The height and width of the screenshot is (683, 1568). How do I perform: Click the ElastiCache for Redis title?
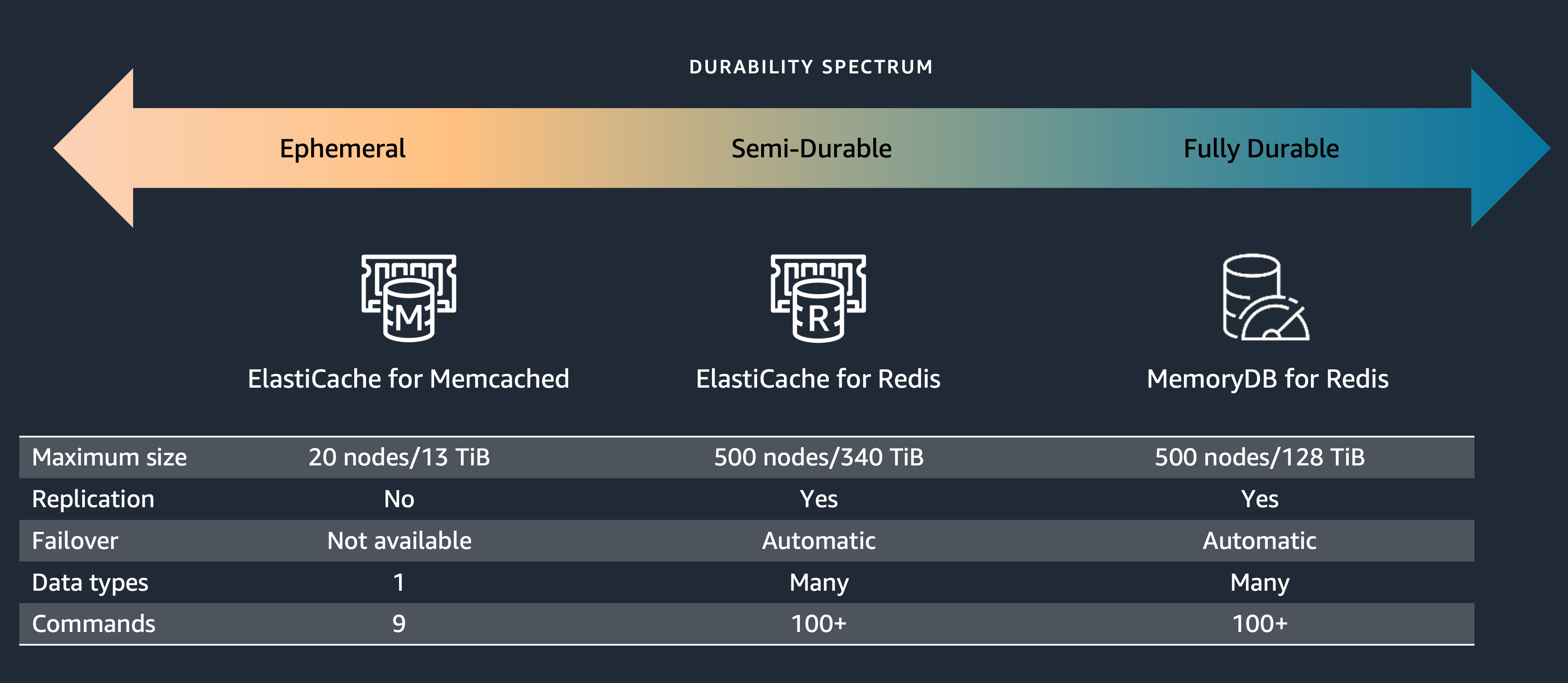point(818,378)
